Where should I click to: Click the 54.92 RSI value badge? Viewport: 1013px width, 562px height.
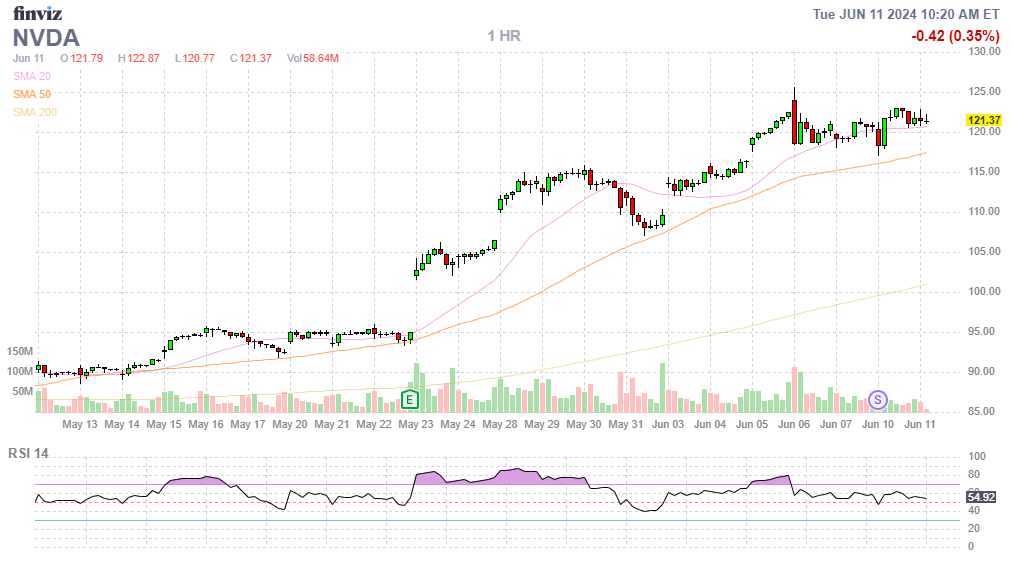[981, 496]
